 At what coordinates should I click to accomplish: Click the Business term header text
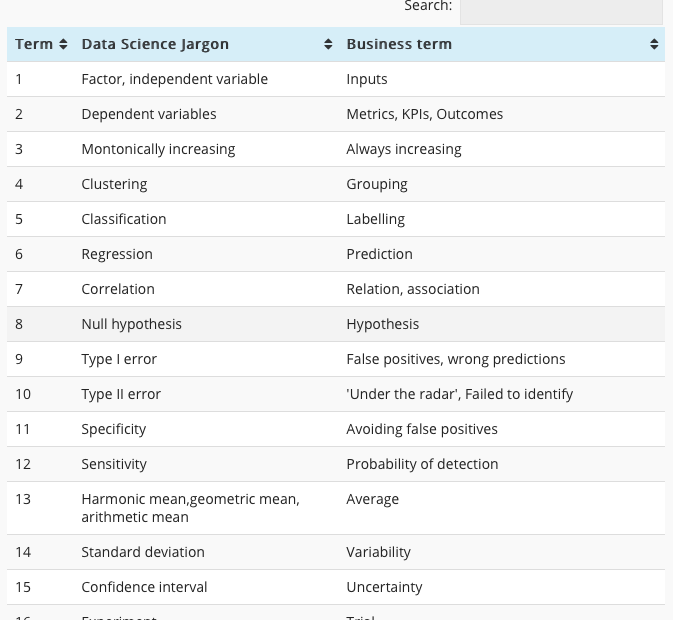[399, 44]
